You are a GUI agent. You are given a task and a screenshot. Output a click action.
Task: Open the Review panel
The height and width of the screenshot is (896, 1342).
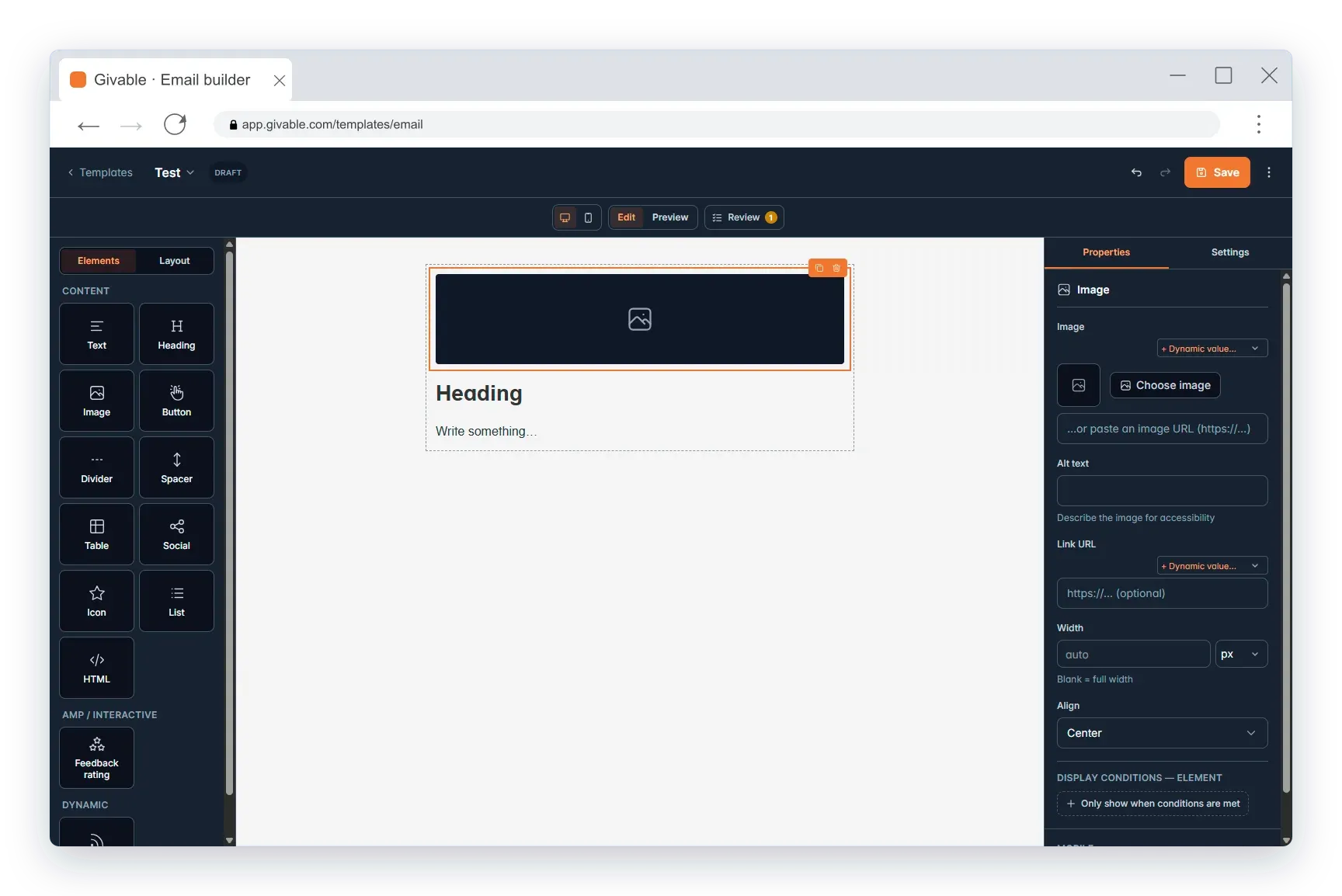[x=744, y=217]
